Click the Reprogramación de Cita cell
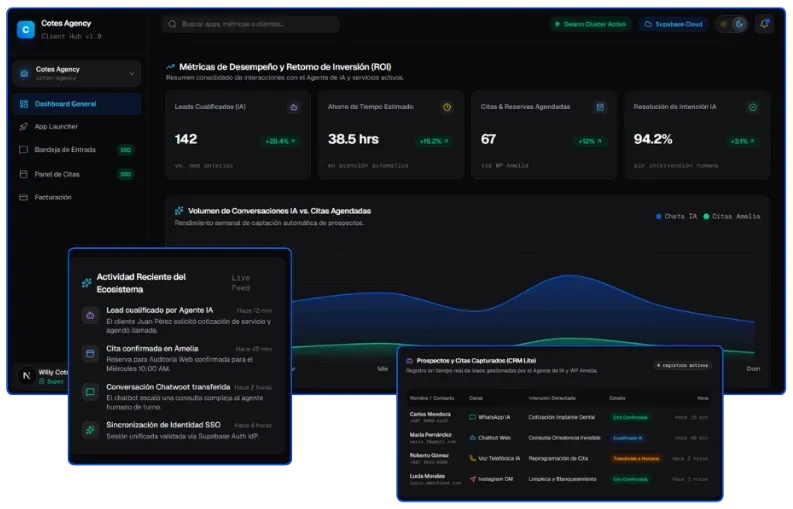793x509 pixels. click(558, 458)
